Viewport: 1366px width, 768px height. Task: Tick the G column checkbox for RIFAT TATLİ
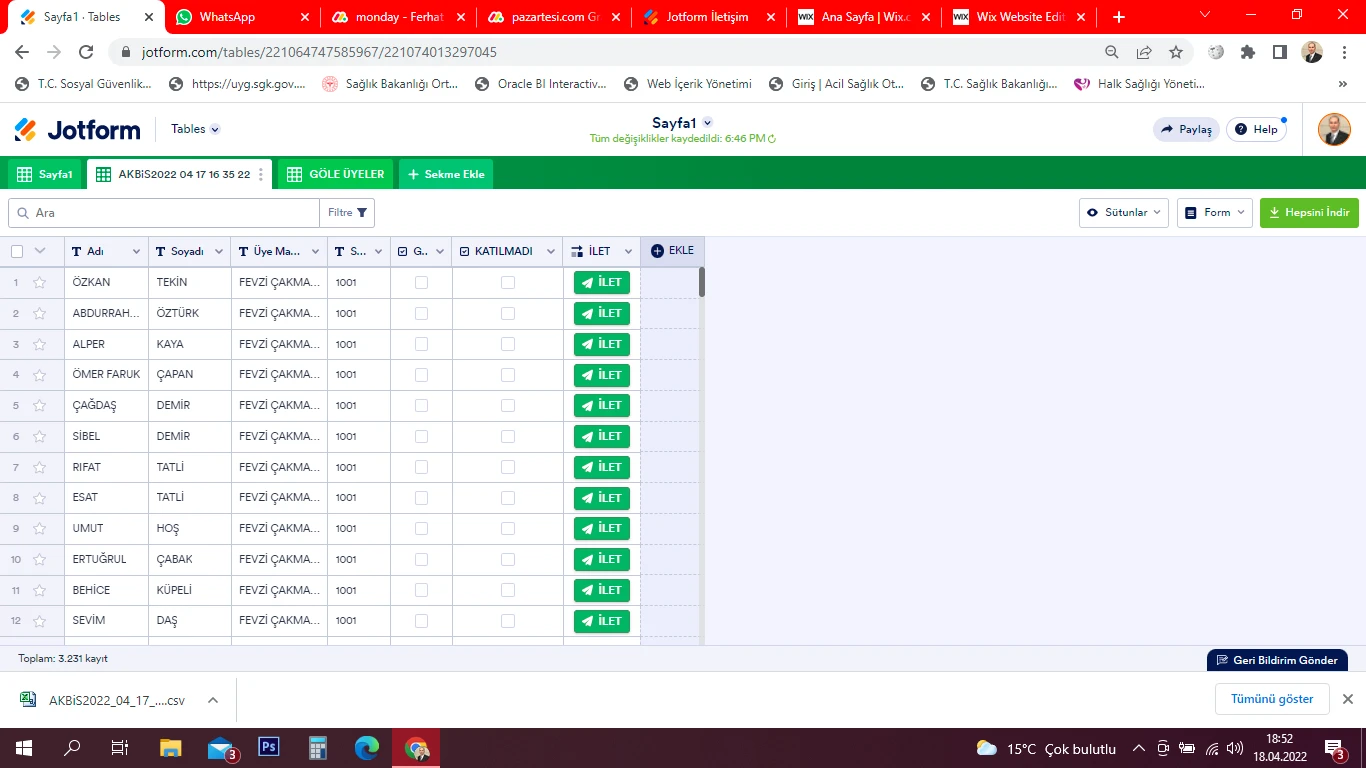point(421,466)
